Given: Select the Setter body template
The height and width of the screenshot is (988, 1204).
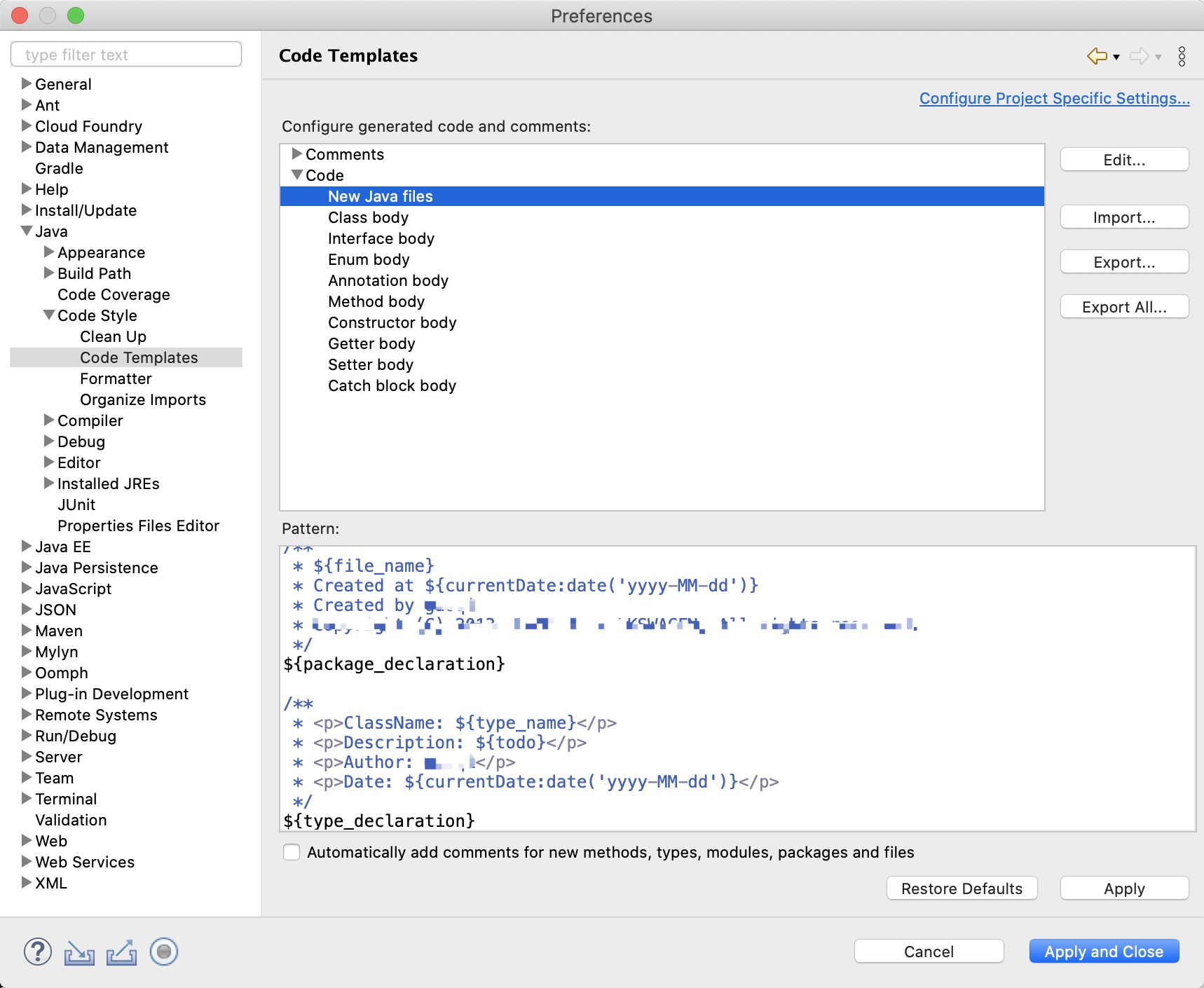Looking at the screenshot, I should [371, 364].
